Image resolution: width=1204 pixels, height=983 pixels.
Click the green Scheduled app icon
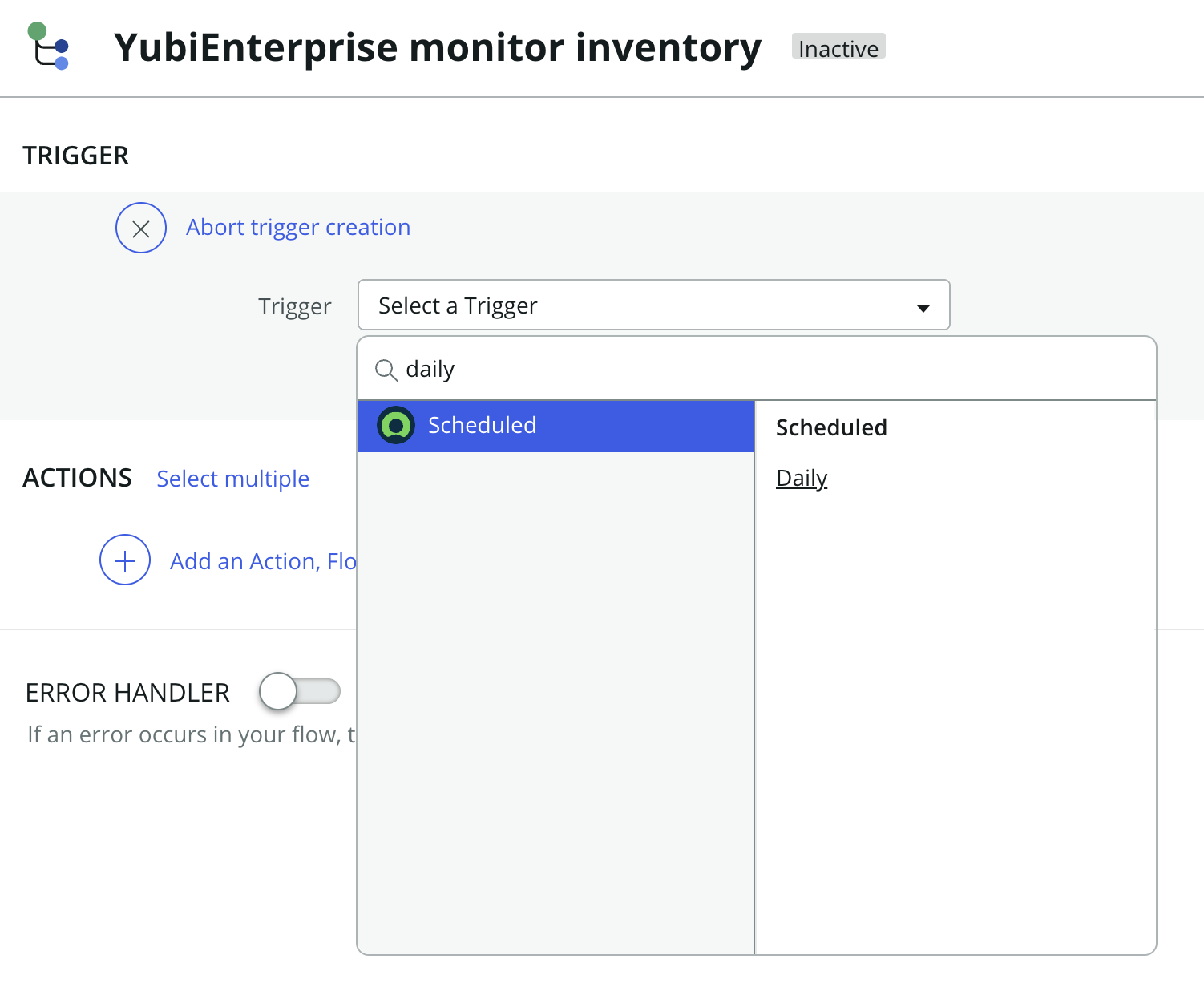396,425
